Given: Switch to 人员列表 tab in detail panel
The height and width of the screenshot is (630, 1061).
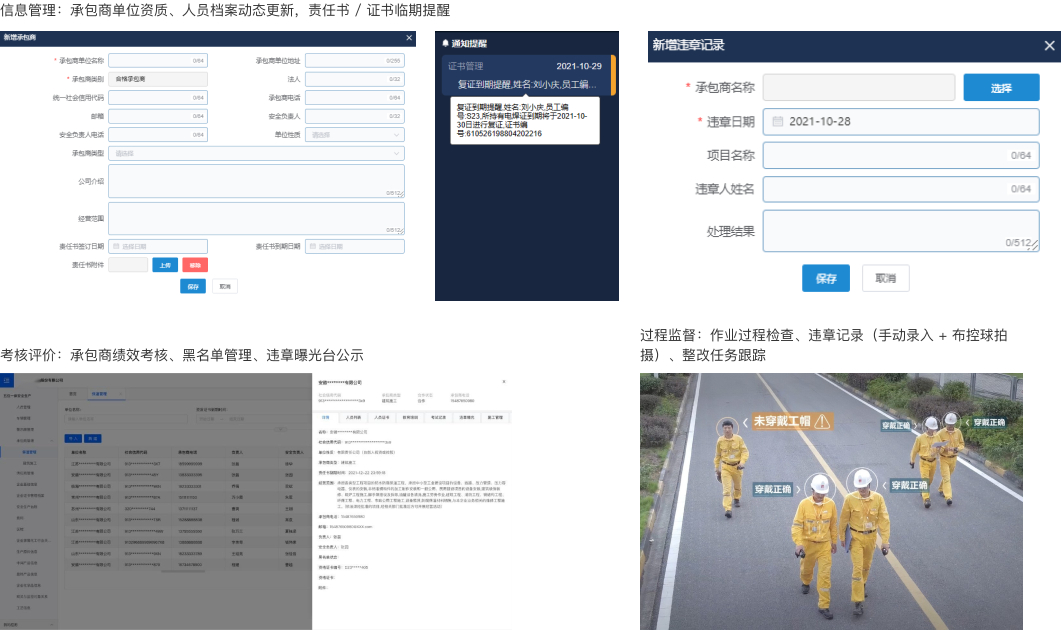Looking at the screenshot, I should click(x=353, y=416).
